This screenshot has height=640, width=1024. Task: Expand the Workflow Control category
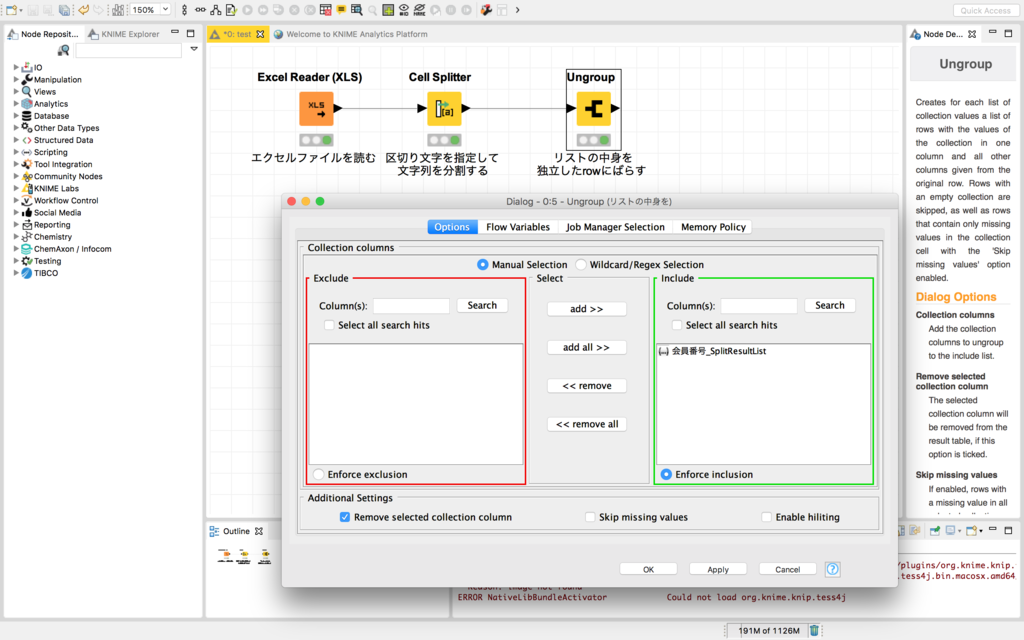tap(16, 200)
